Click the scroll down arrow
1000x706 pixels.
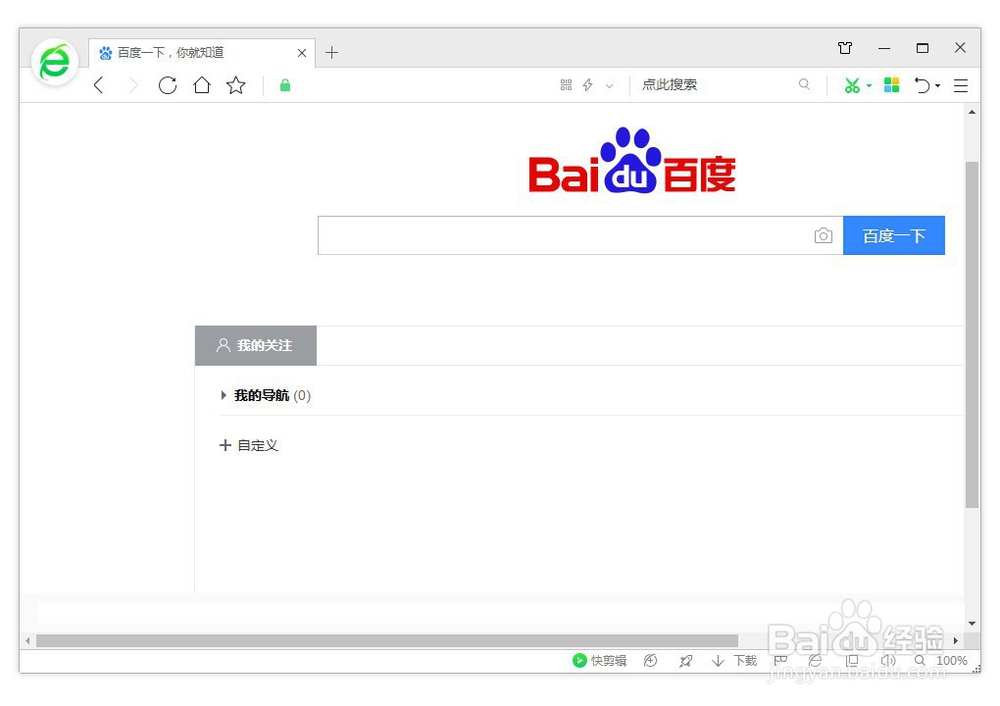pos(972,623)
